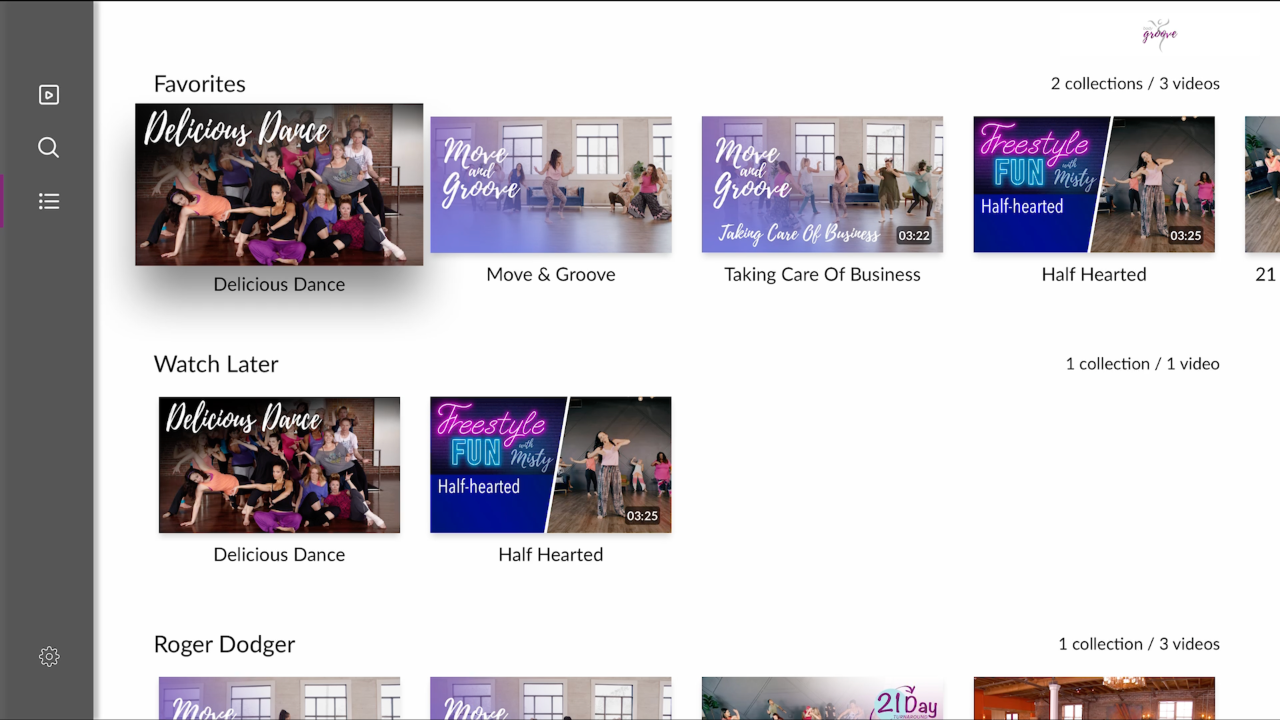This screenshot has height=720, width=1280.
Task: Click the Body Groove logo
Action: pos(1159,34)
